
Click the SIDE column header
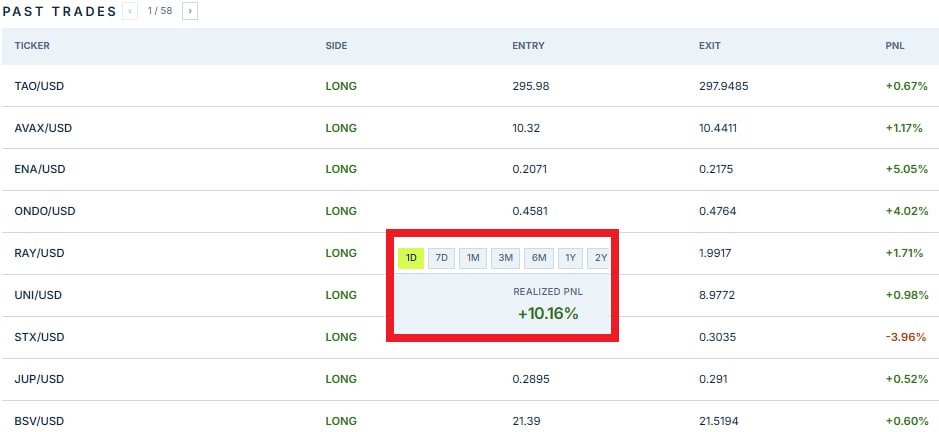pos(336,46)
